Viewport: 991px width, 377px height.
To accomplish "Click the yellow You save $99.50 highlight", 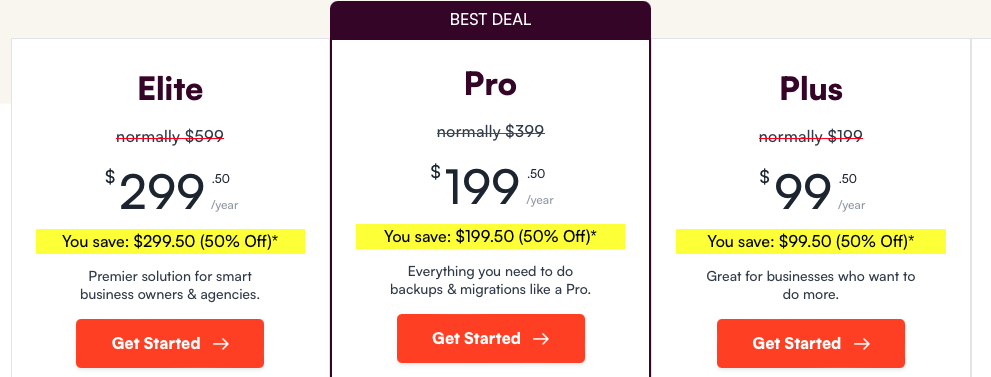I will tap(811, 241).
